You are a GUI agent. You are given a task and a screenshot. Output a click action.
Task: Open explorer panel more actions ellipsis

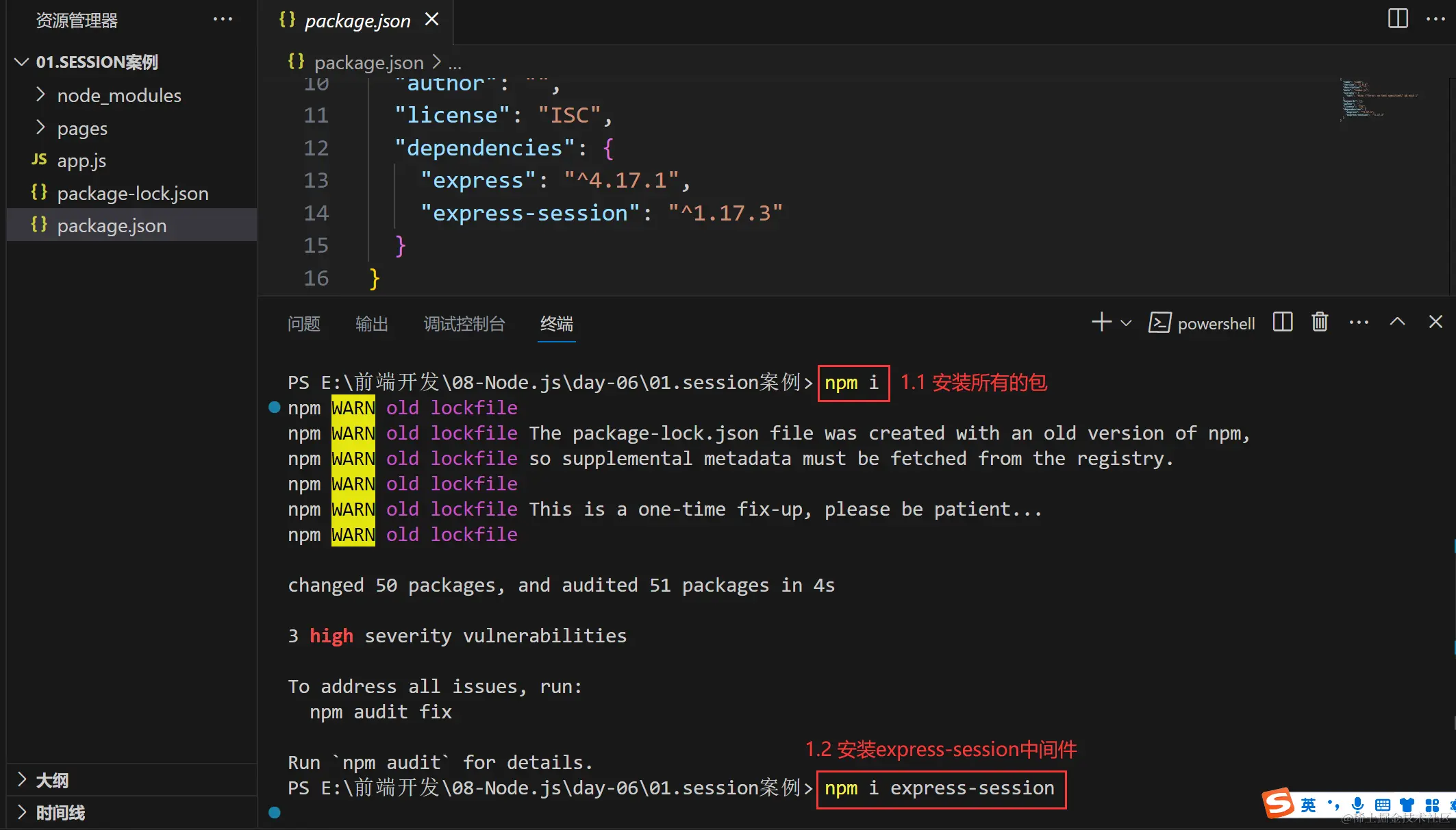pos(223,20)
